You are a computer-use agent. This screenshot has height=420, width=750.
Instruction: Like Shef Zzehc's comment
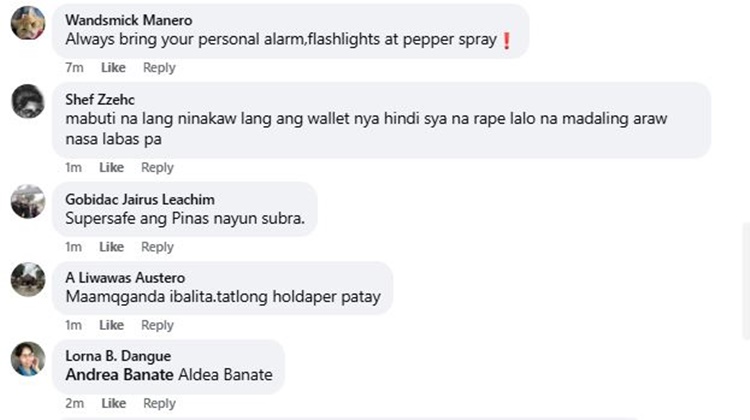pos(111,167)
